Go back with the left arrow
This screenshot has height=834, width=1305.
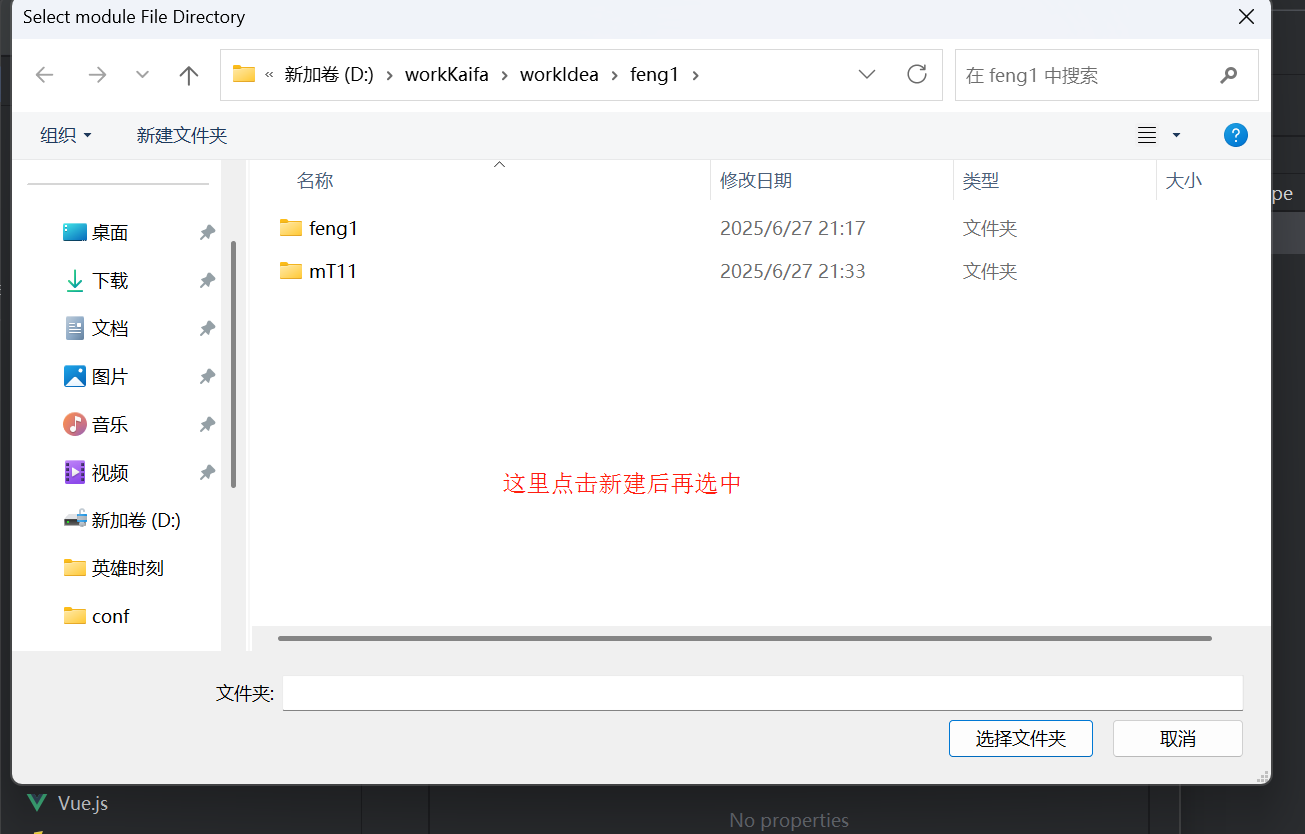coord(44,75)
